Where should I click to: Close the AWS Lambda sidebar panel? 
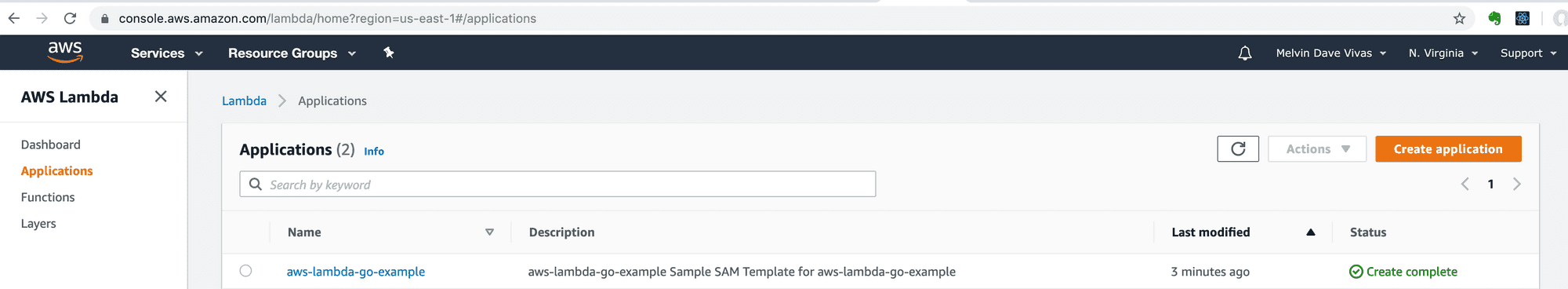click(161, 97)
